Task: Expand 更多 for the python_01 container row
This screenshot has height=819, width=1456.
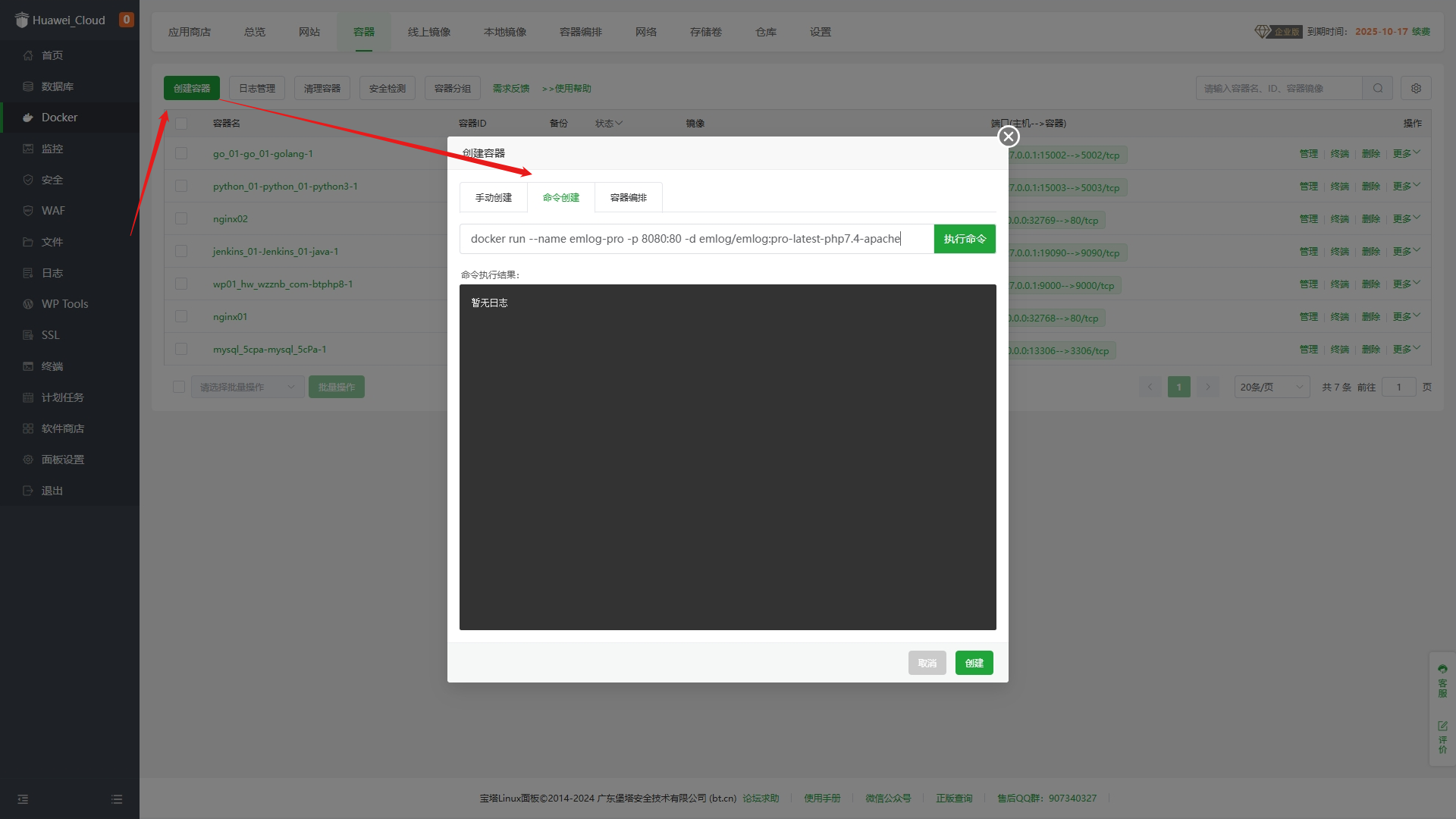Action: tap(1407, 186)
